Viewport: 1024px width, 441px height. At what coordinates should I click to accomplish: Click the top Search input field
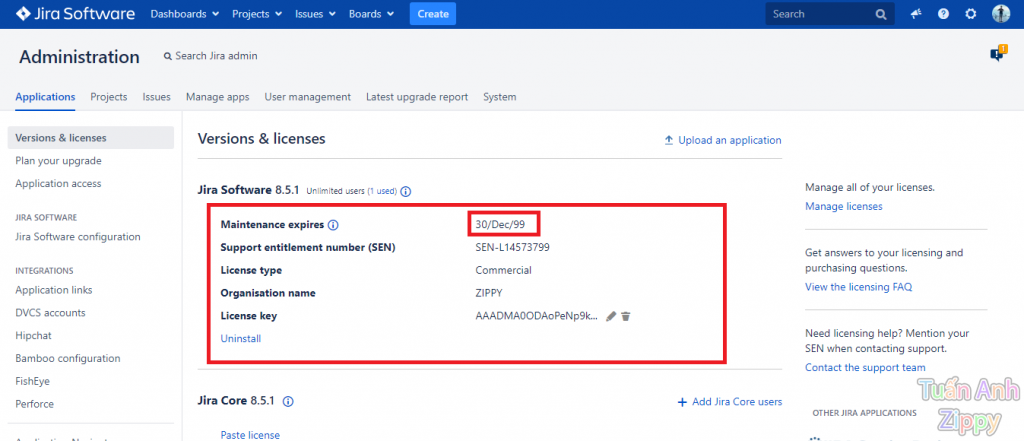820,14
